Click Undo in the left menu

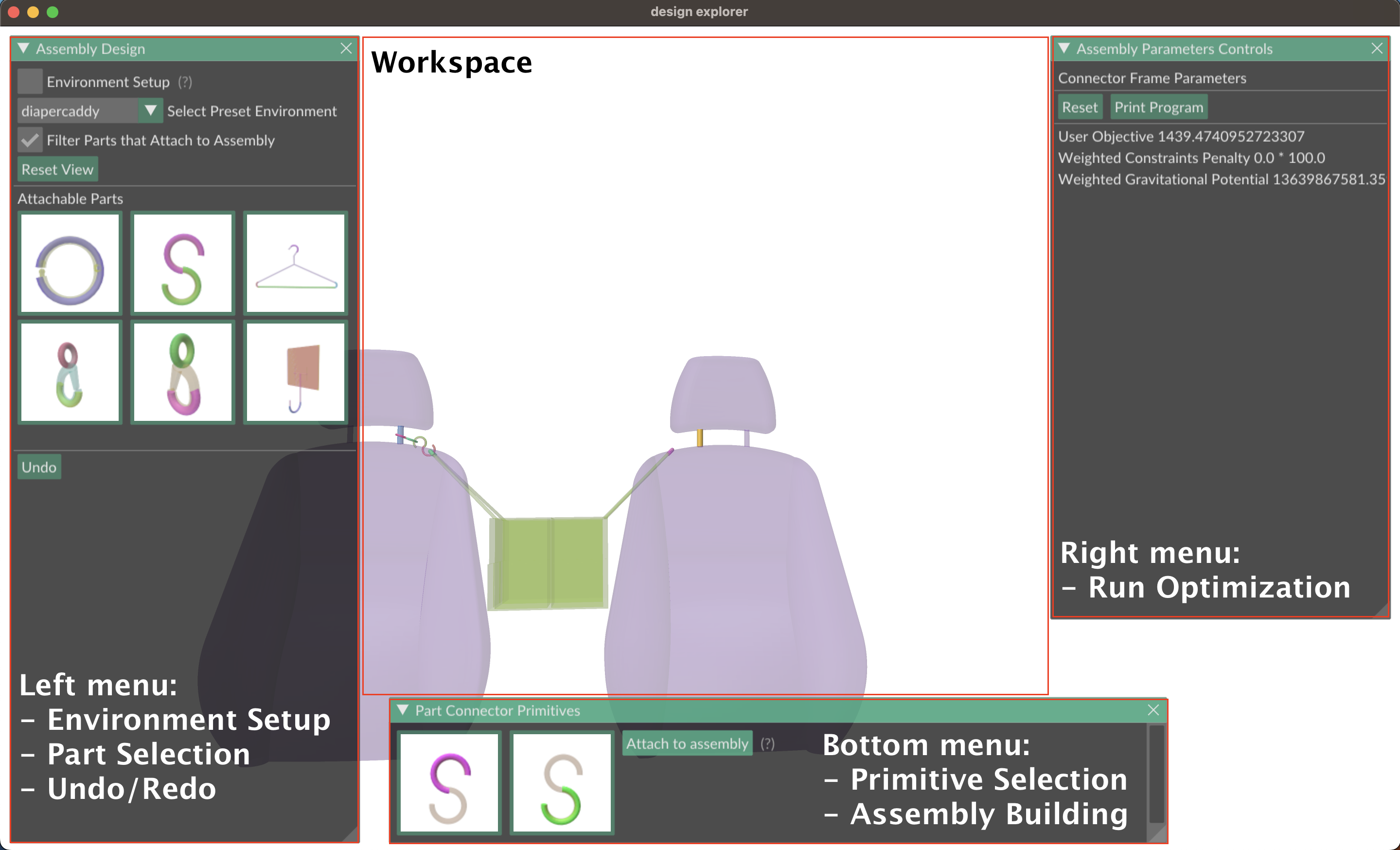[38, 467]
